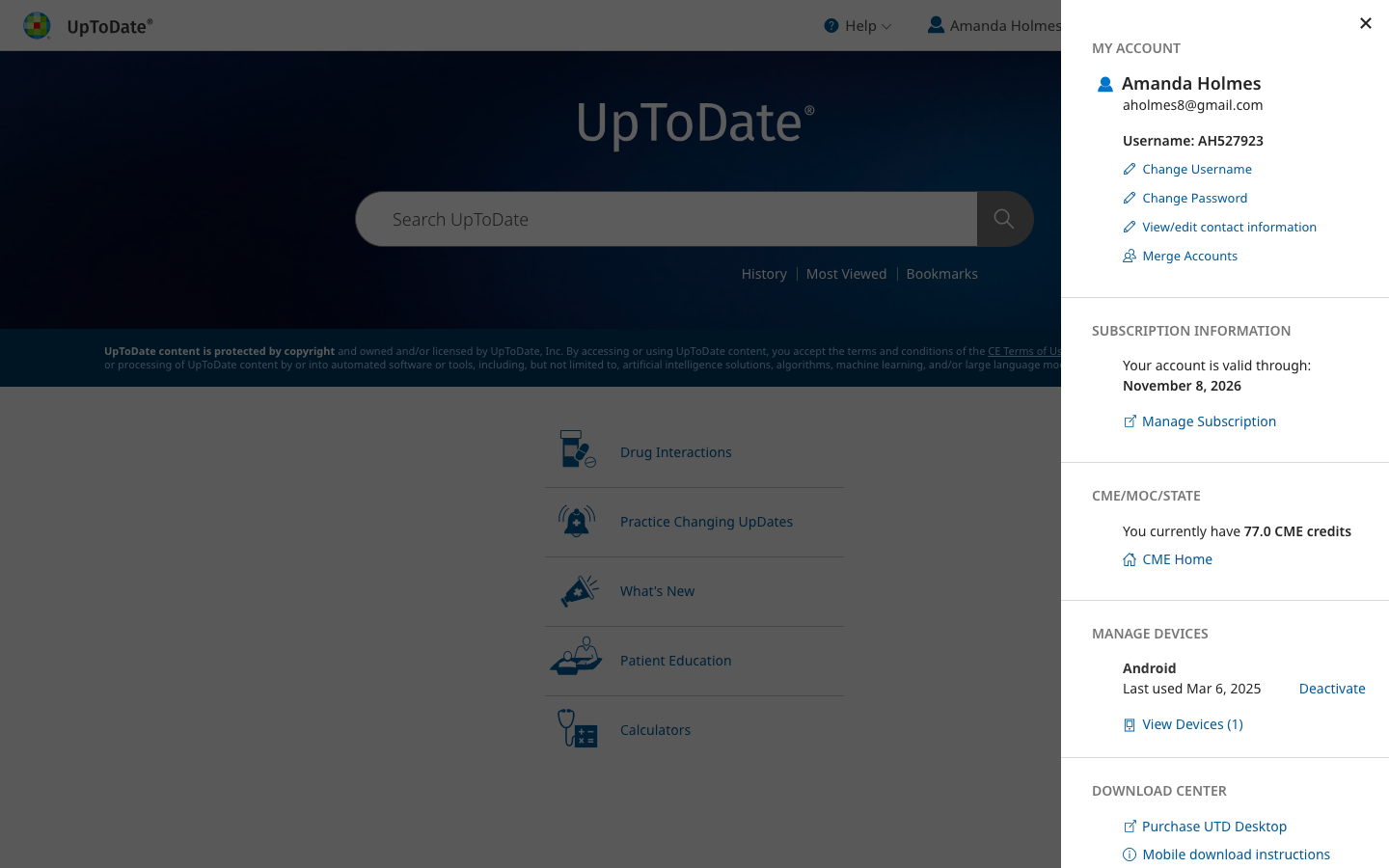The height and width of the screenshot is (868, 1389).
Task: Click the Patient Education icon
Action: point(576,657)
